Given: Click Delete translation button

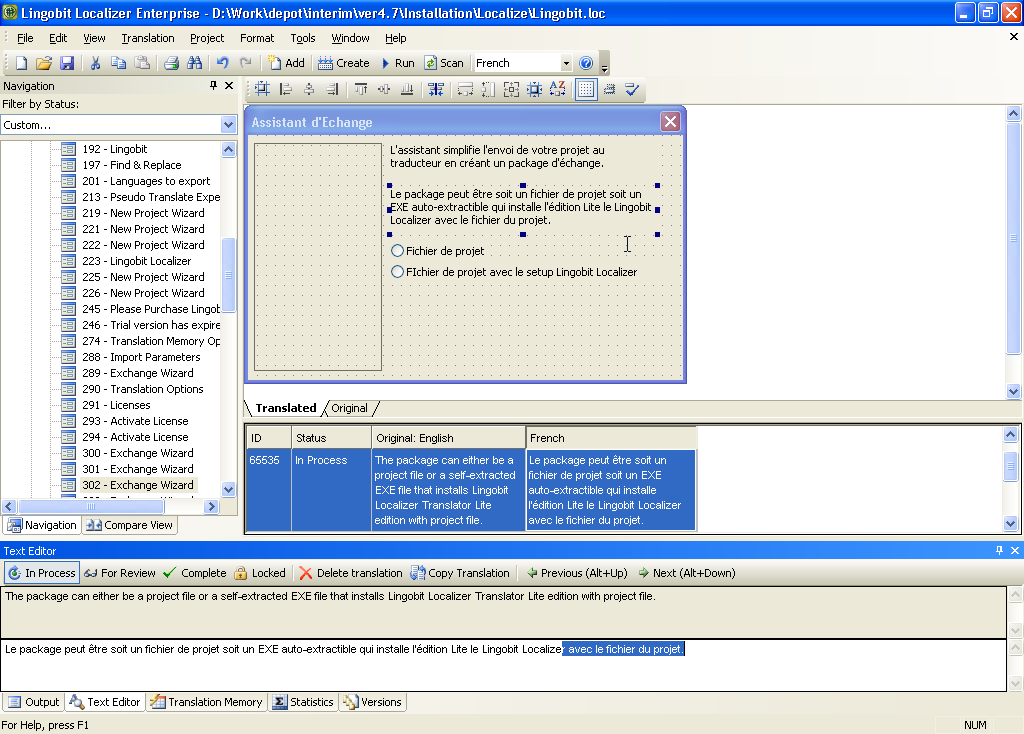Looking at the screenshot, I should tap(351, 573).
